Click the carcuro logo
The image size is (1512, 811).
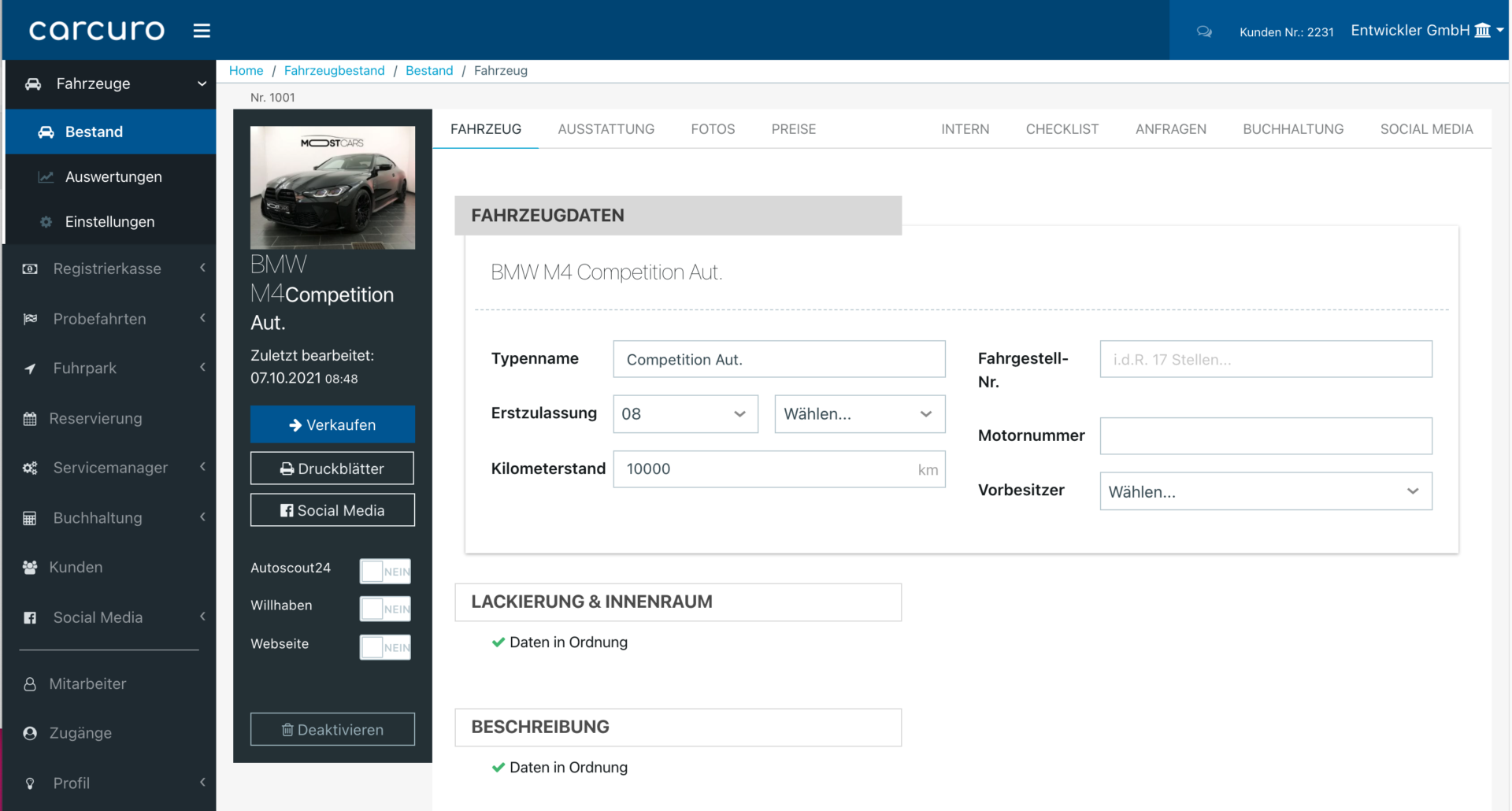[97, 31]
